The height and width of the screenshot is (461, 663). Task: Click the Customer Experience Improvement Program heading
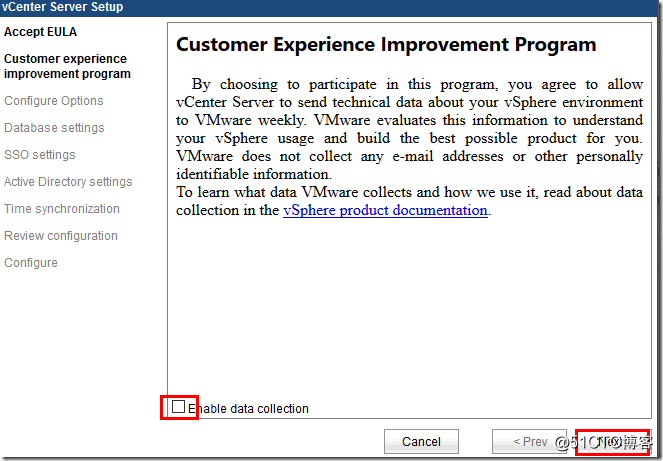point(386,44)
